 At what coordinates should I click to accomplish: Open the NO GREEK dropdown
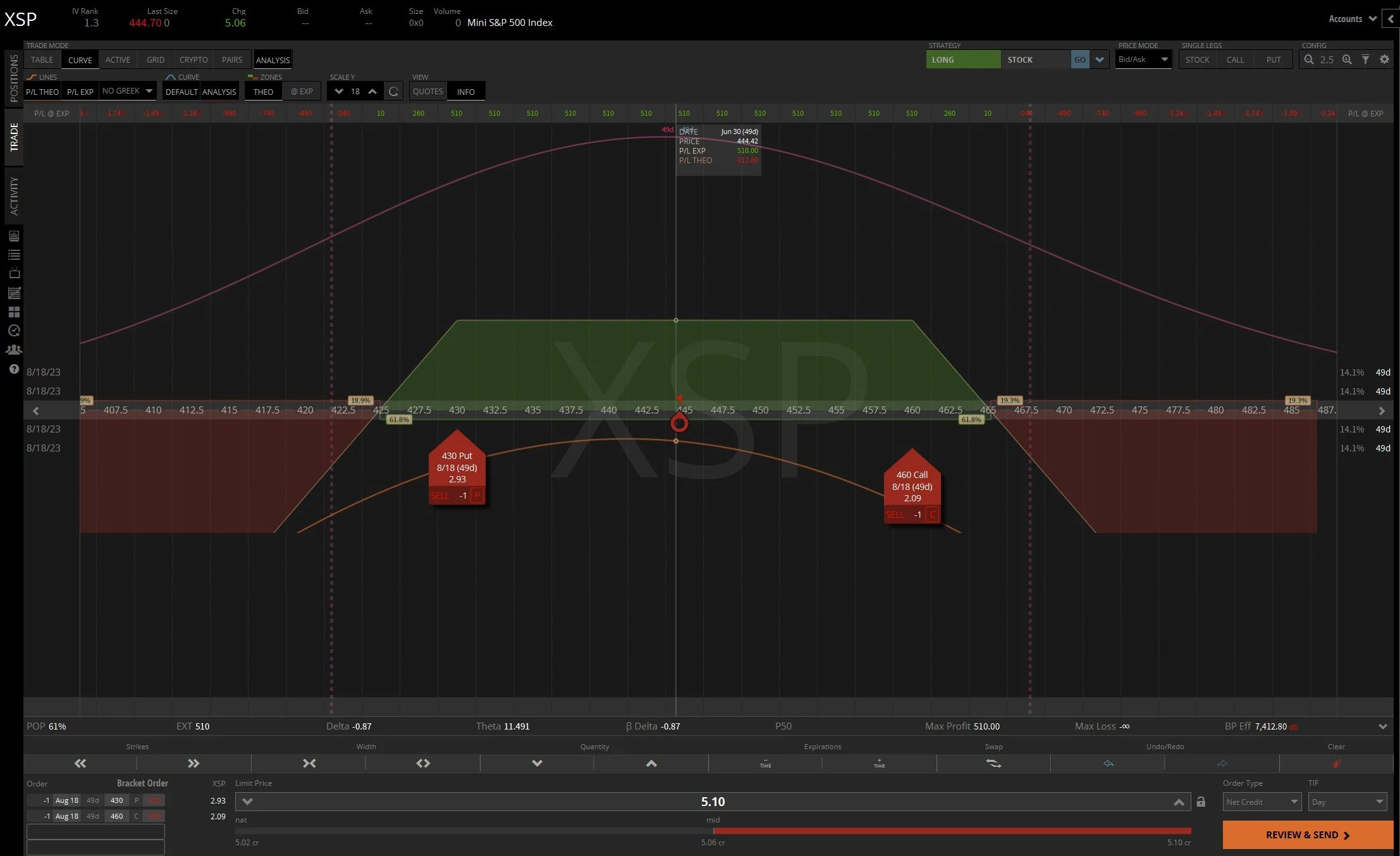[x=127, y=91]
